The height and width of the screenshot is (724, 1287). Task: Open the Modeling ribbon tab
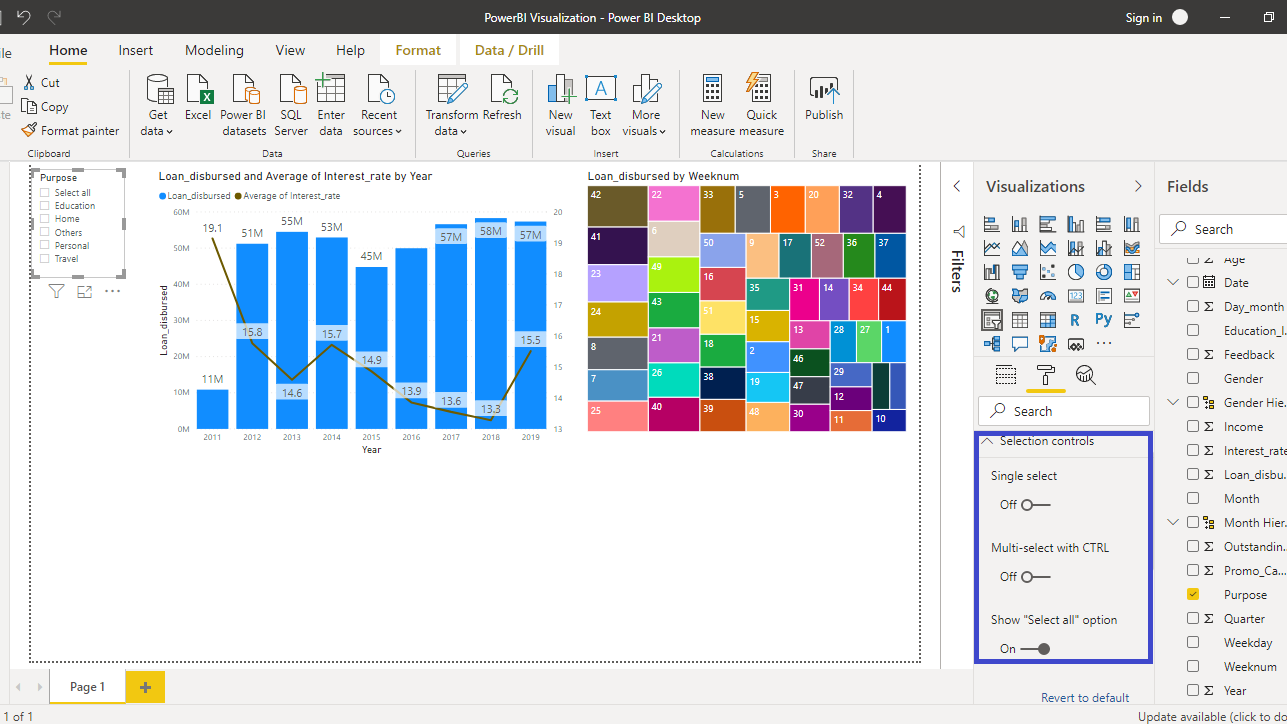coord(214,50)
